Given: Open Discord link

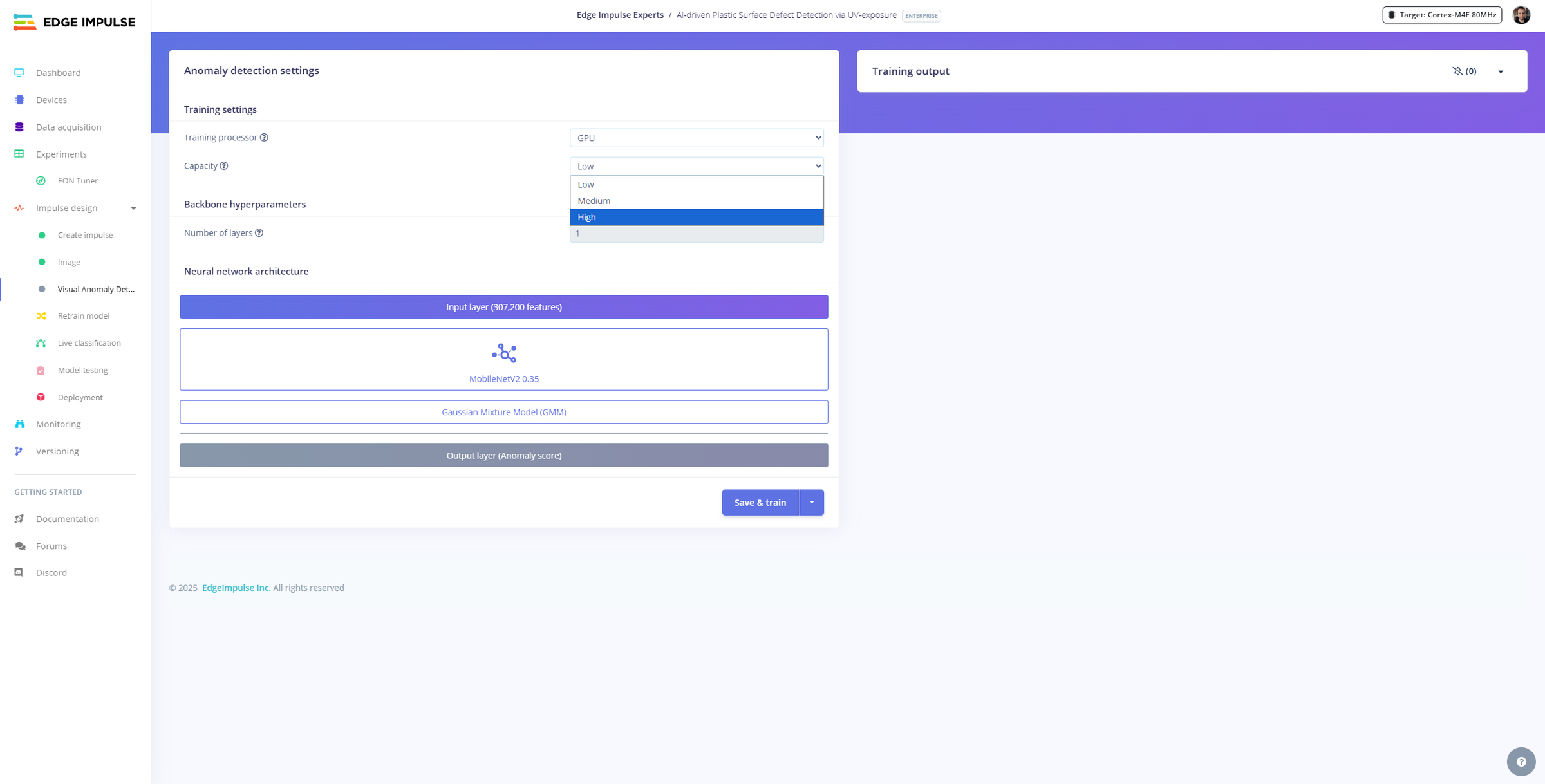Looking at the screenshot, I should pos(51,572).
